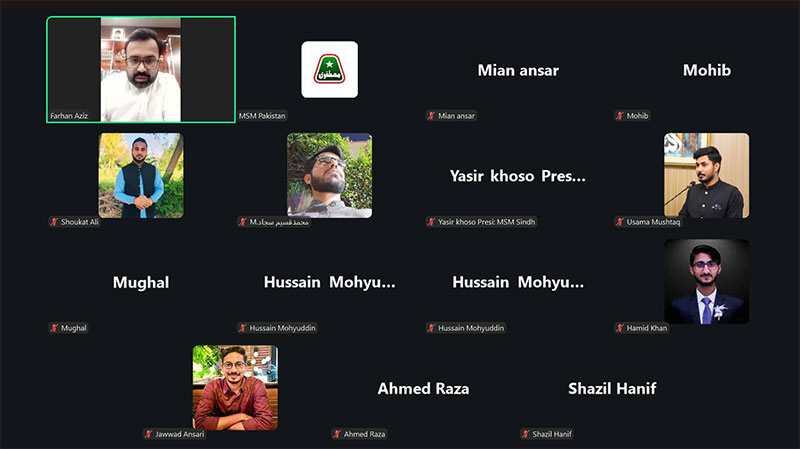
Task: Click the Yasir khoso Presic MSM Sindh mic icon
Action: pos(431,222)
